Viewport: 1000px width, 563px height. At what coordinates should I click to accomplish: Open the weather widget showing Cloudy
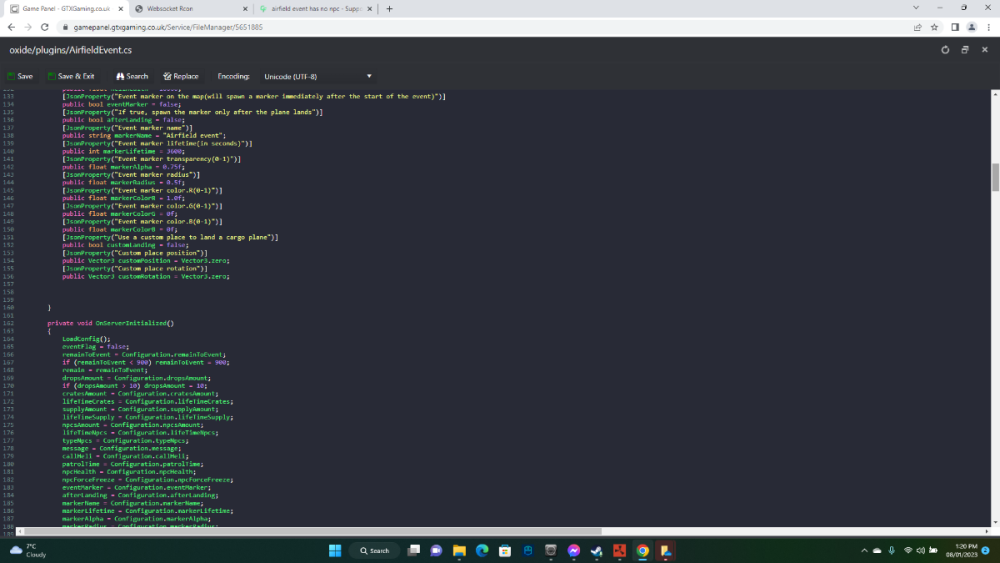[x=28, y=551]
